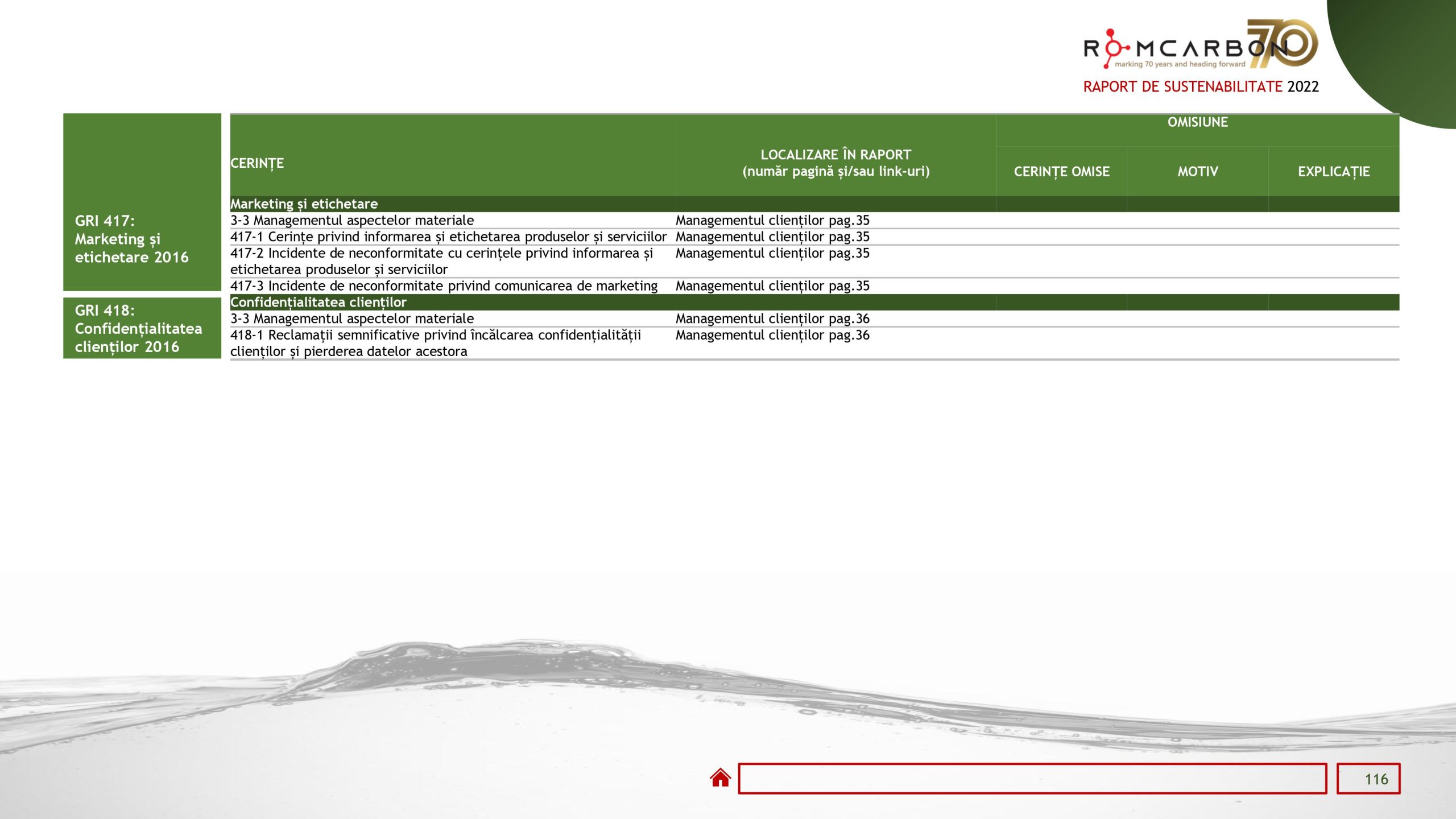
Task: Click pag.35 reference for 417-2 row
Action: coord(772,253)
